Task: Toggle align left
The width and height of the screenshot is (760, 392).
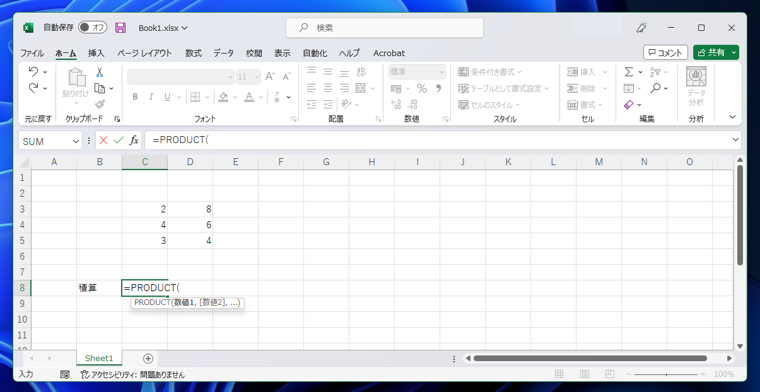Action: pos(312,88)
